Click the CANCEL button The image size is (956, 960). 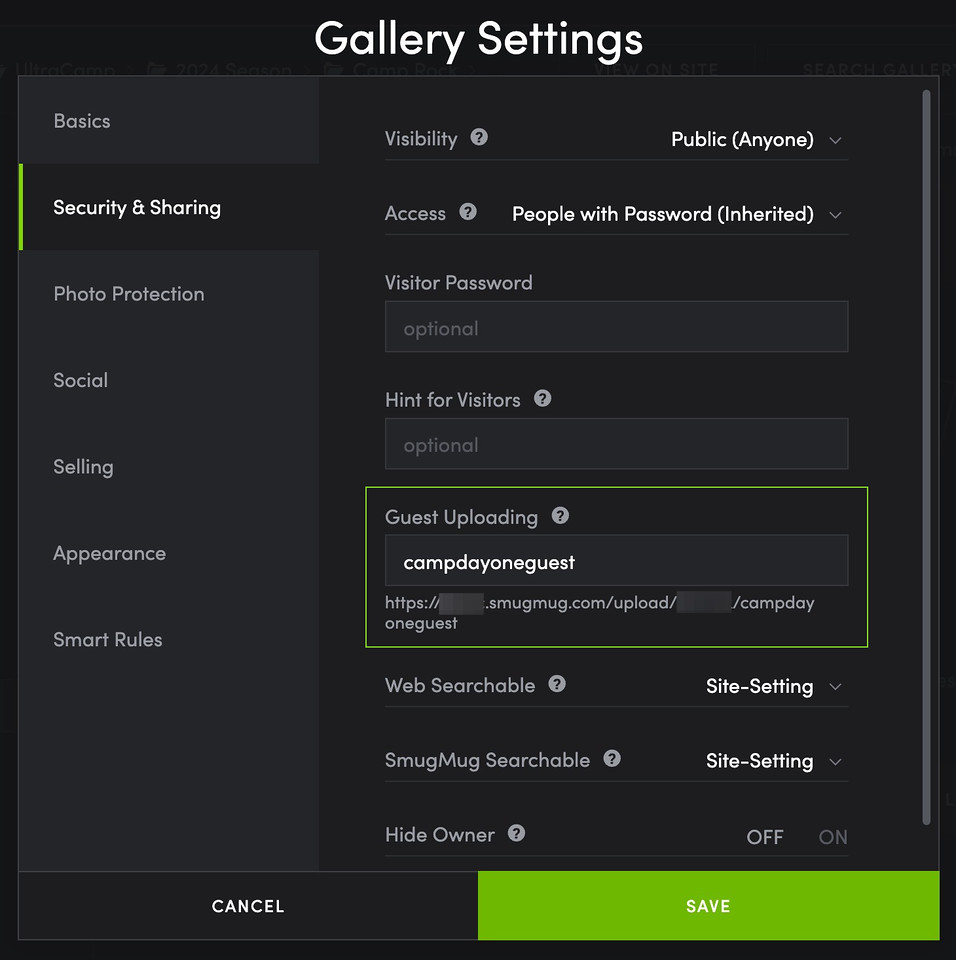click(x=248, y=906)
